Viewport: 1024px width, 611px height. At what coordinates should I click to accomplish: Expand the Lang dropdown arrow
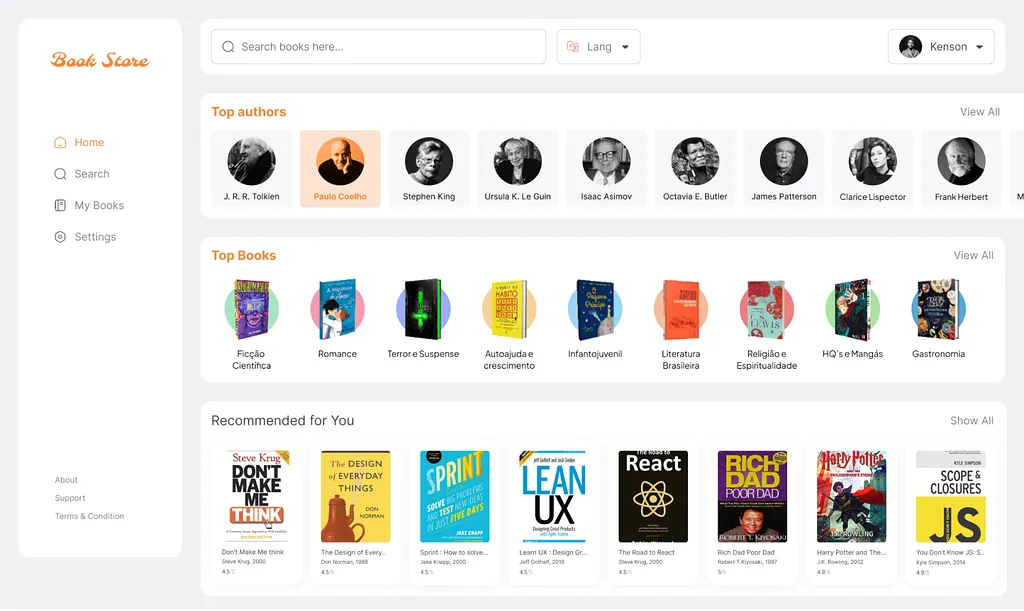pyautogui.click(x=626, y=47)
